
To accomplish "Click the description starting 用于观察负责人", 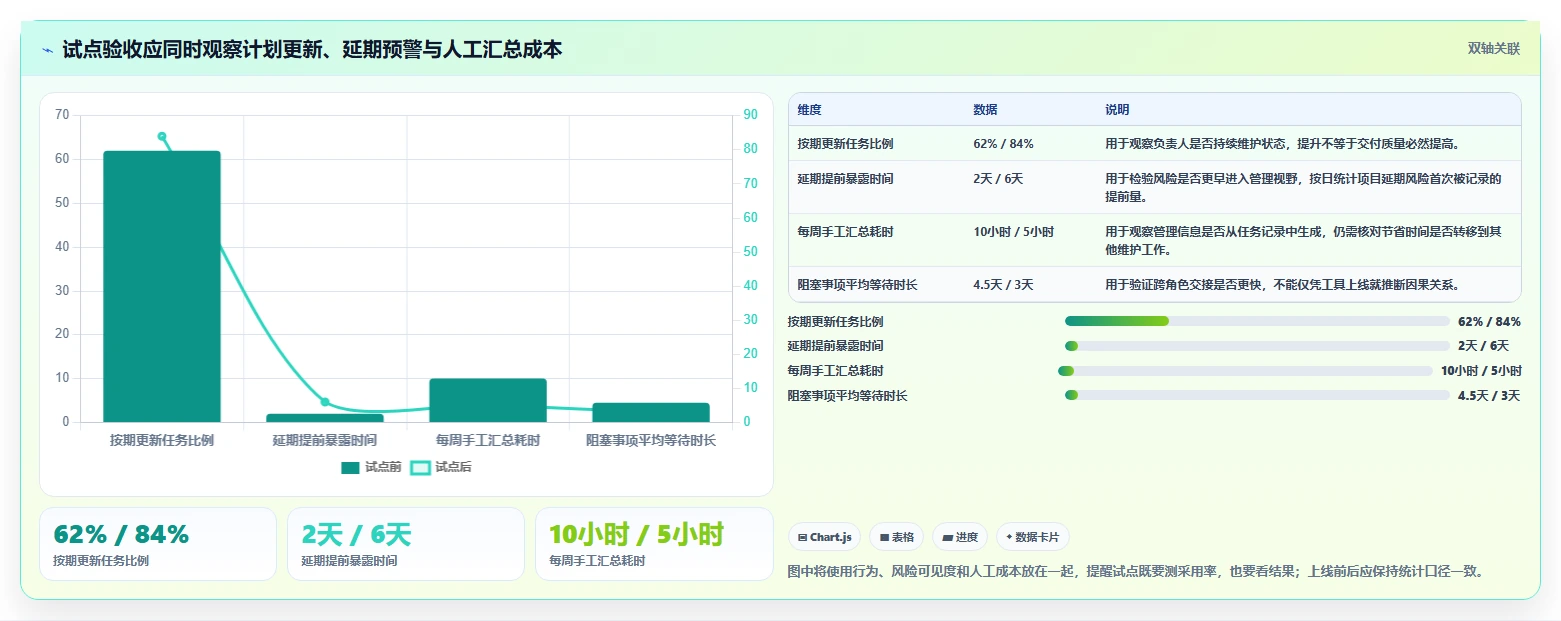I will pos(1283,144).
